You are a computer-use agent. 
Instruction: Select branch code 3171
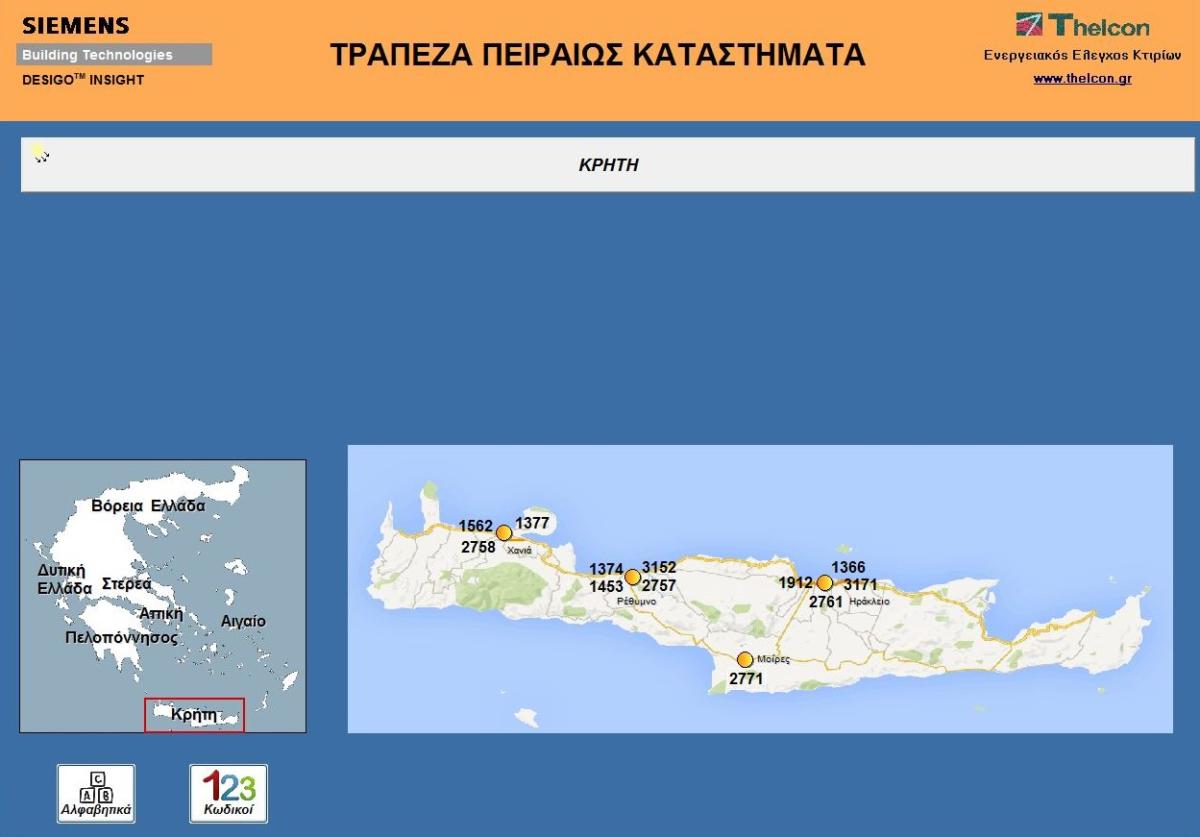pos(860,584)
